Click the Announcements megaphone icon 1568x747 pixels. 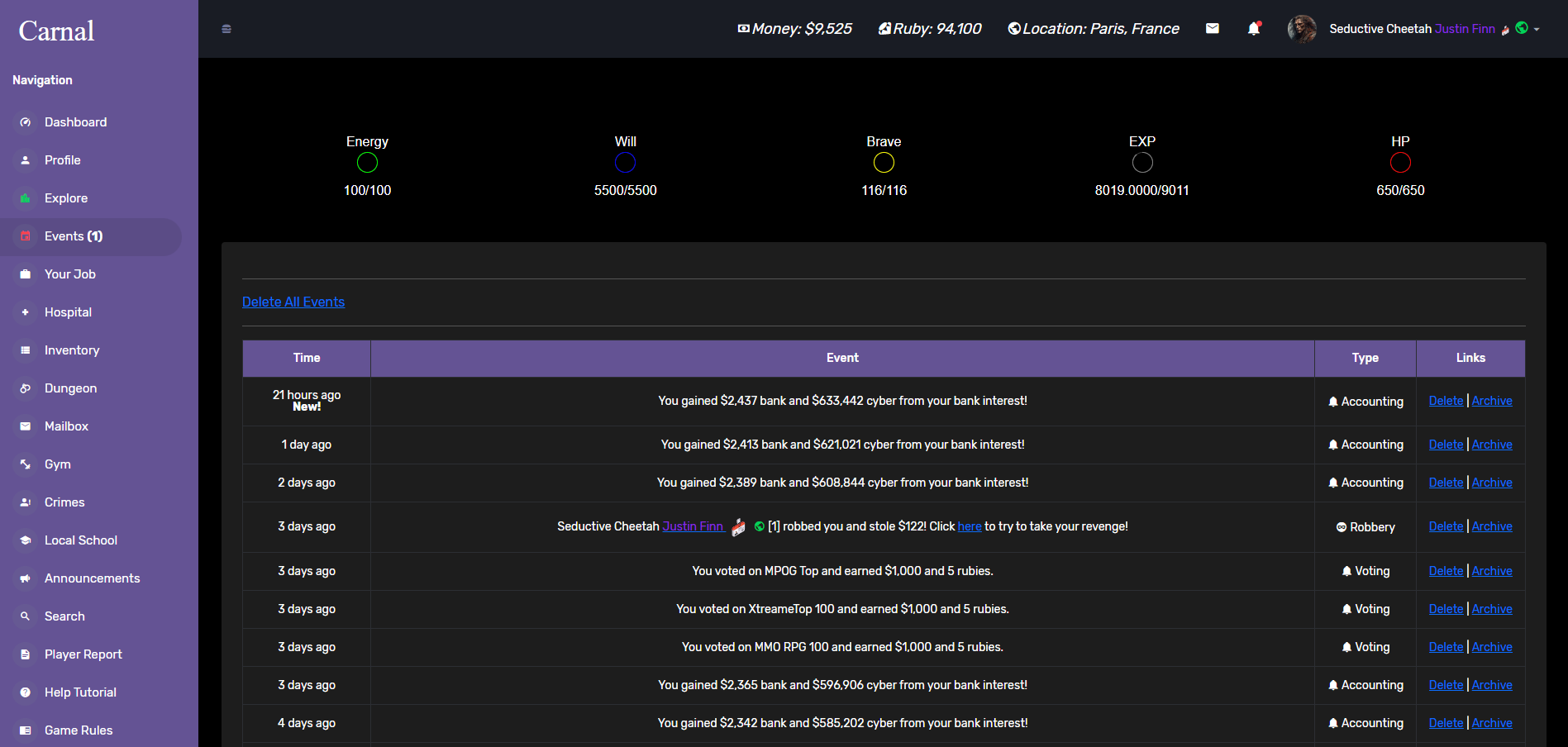(26, 578)
